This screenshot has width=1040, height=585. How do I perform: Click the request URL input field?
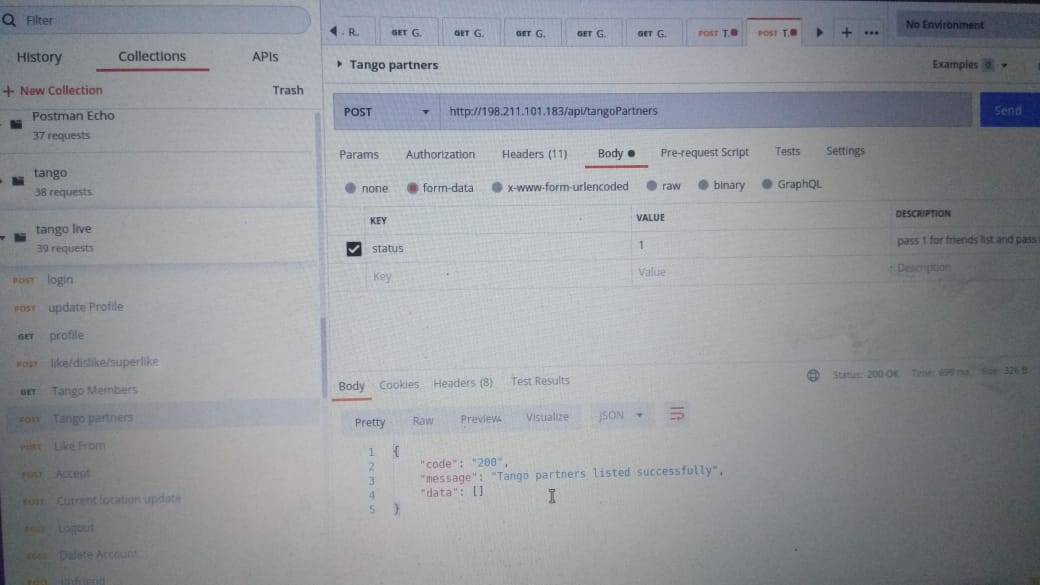tap(700, 111)
